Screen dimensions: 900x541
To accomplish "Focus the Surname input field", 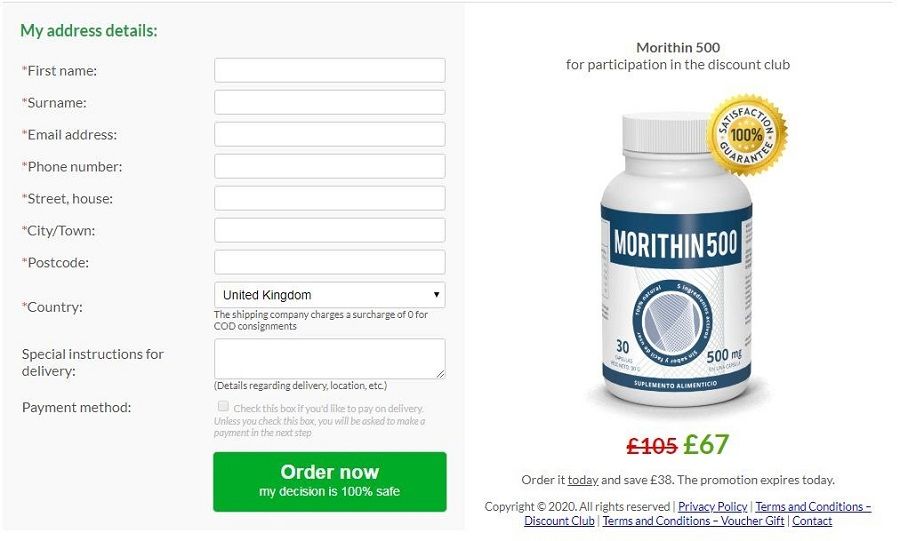I will (x=329, y=102).
